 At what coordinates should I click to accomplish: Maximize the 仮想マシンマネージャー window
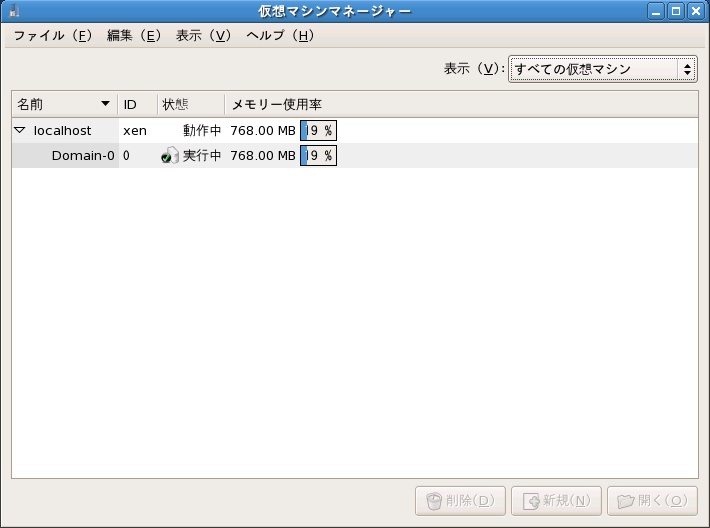(676, 11)
